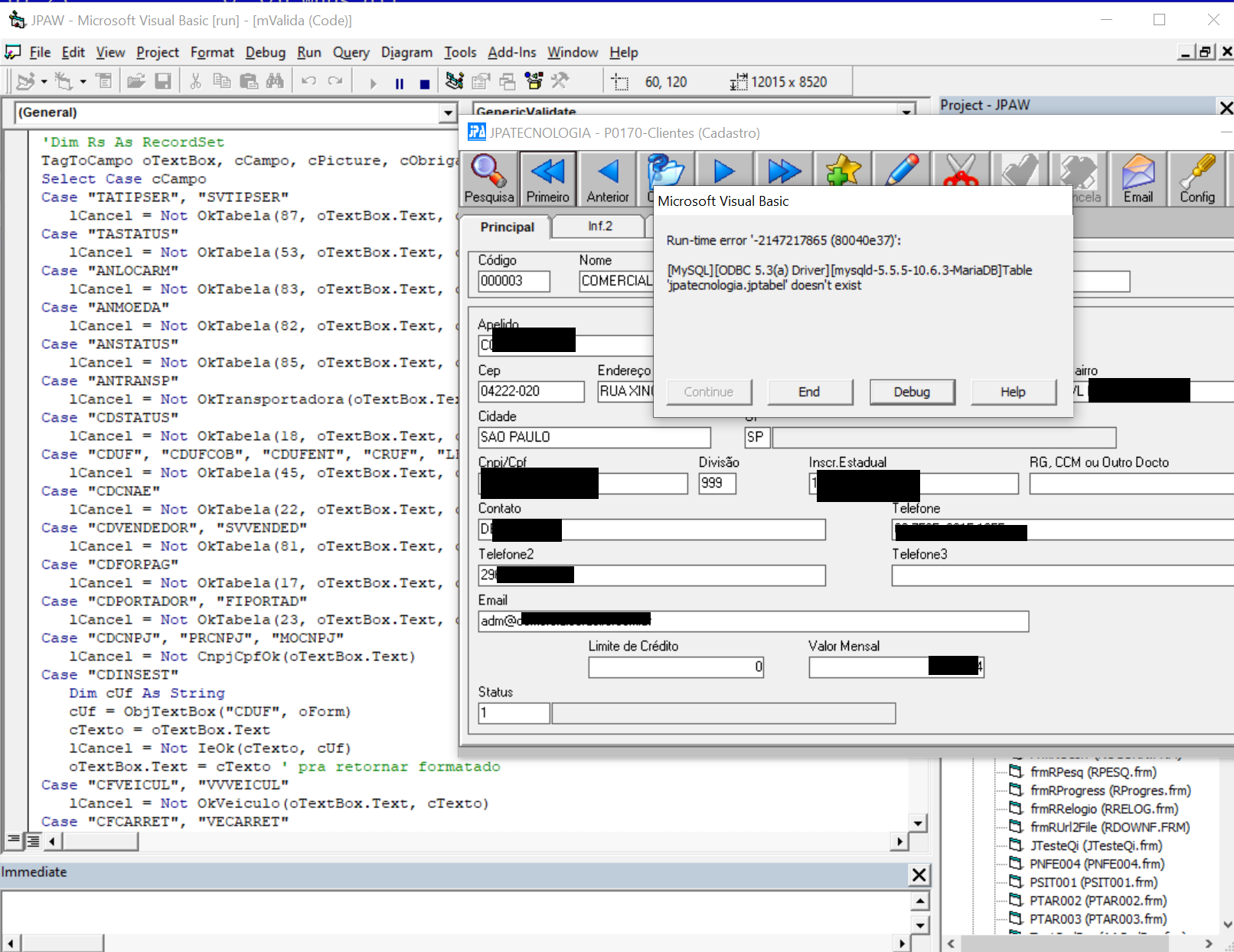
Task: Click the Debug button in error dialog
Action: pyautogui.click(x=912, y=392)
